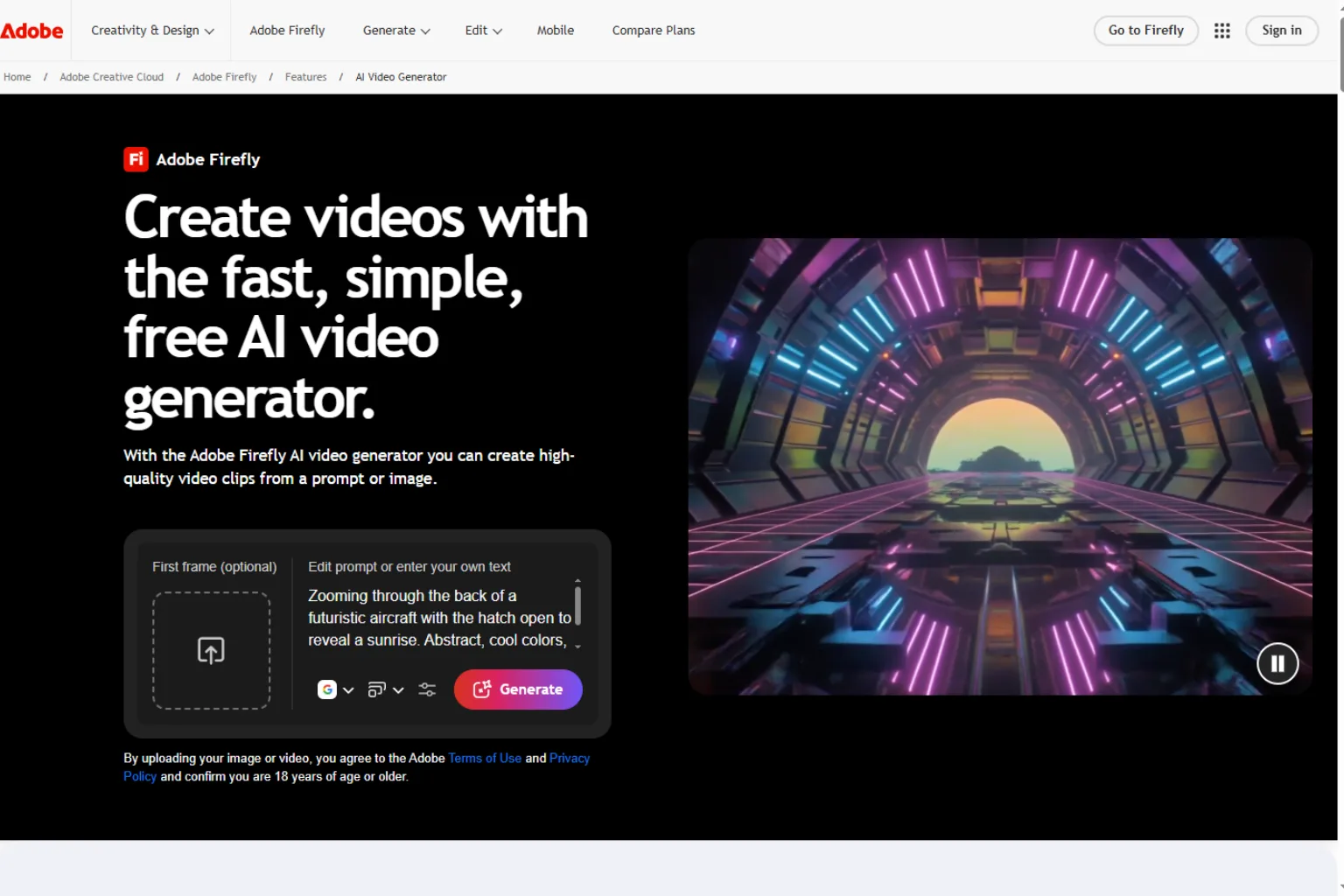The width and height of the screenshot is (1344, 896).
Task: Click the AI Video Generator breadcrumb text
Action: 401,77
